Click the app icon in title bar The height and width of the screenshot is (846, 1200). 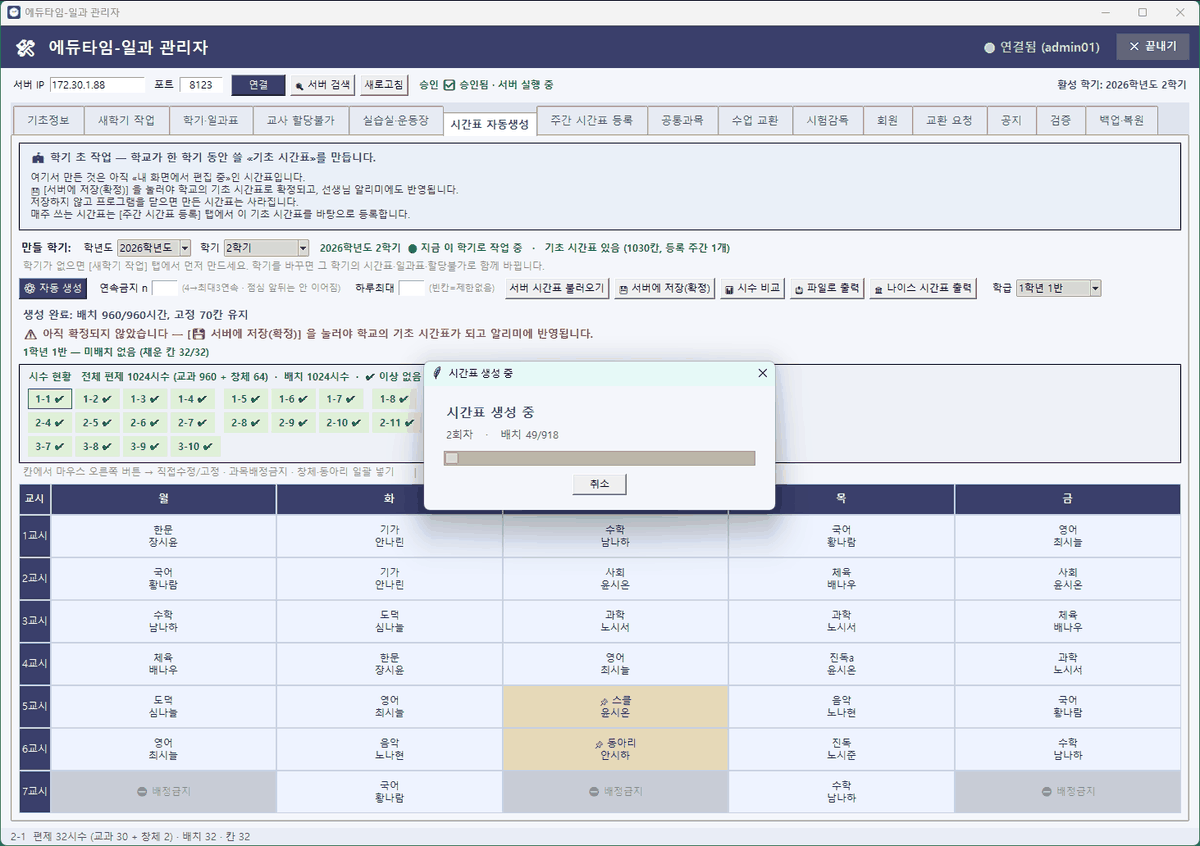click(x=13, y=12)
